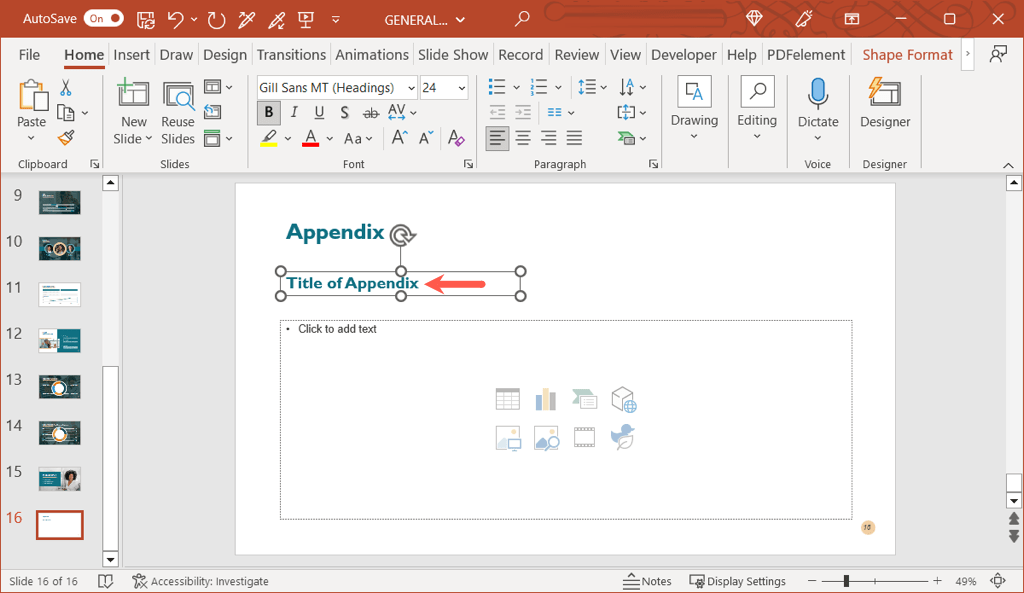Image resolution: width=1024 pixels, height=593 pixels.
Task: Open the font size dropdown
Action: [x=461, y=88]
